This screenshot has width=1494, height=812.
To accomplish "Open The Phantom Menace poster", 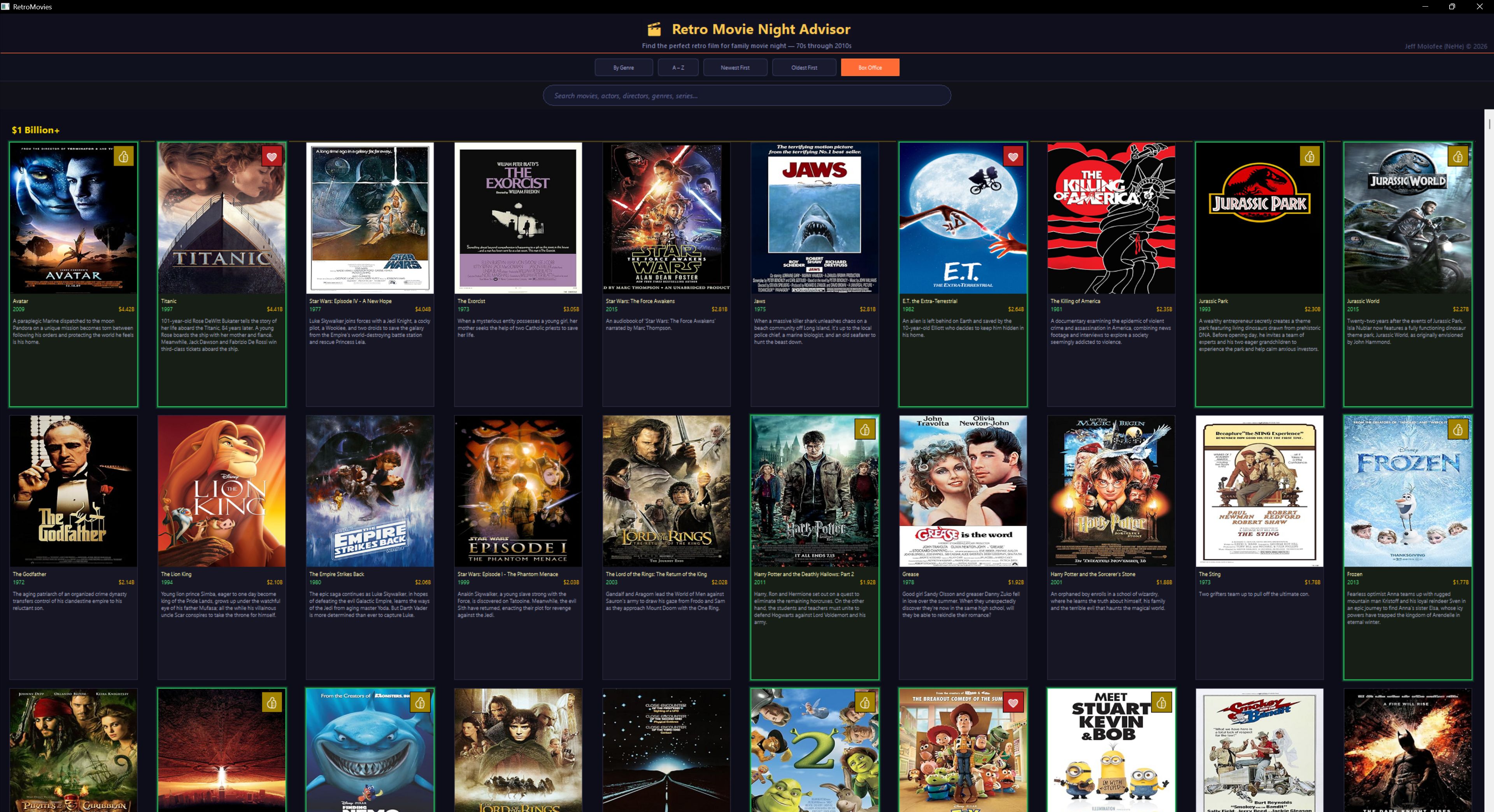I will (x=518, y=491).
